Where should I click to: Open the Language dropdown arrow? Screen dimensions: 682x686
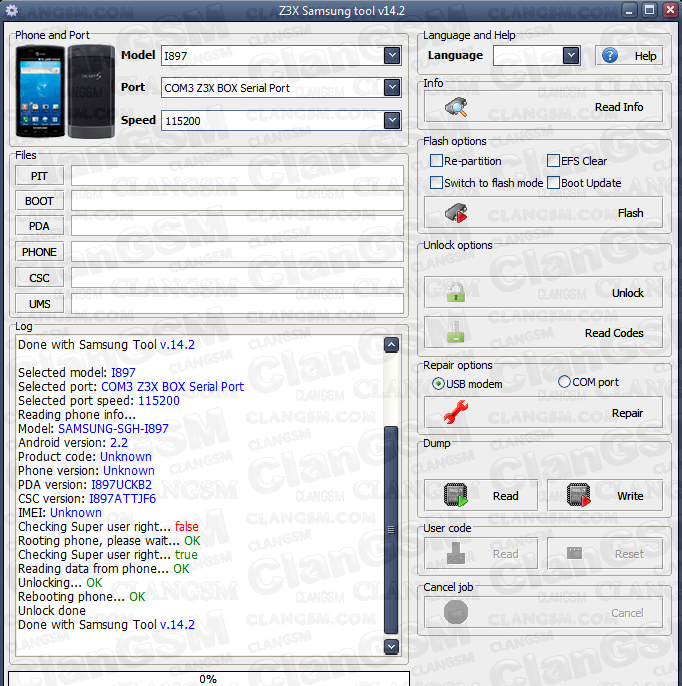point(571,56)
